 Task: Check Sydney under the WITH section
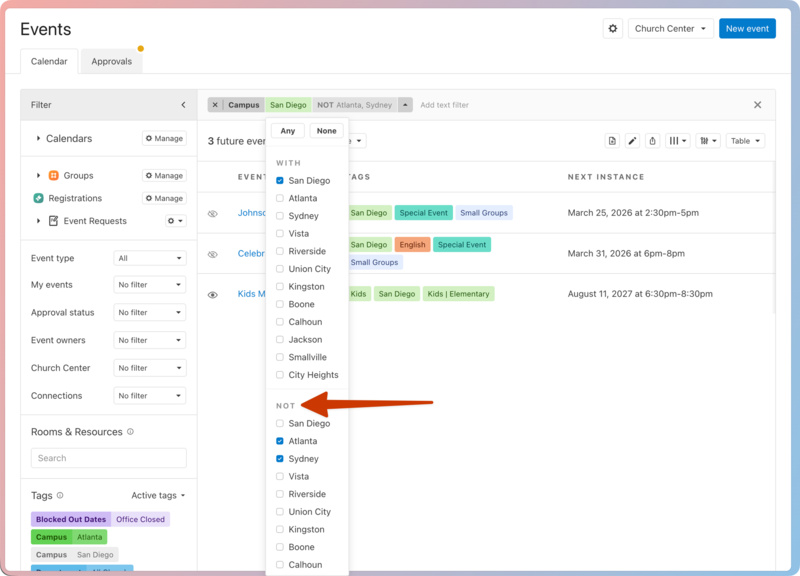[x=280, y=216]
